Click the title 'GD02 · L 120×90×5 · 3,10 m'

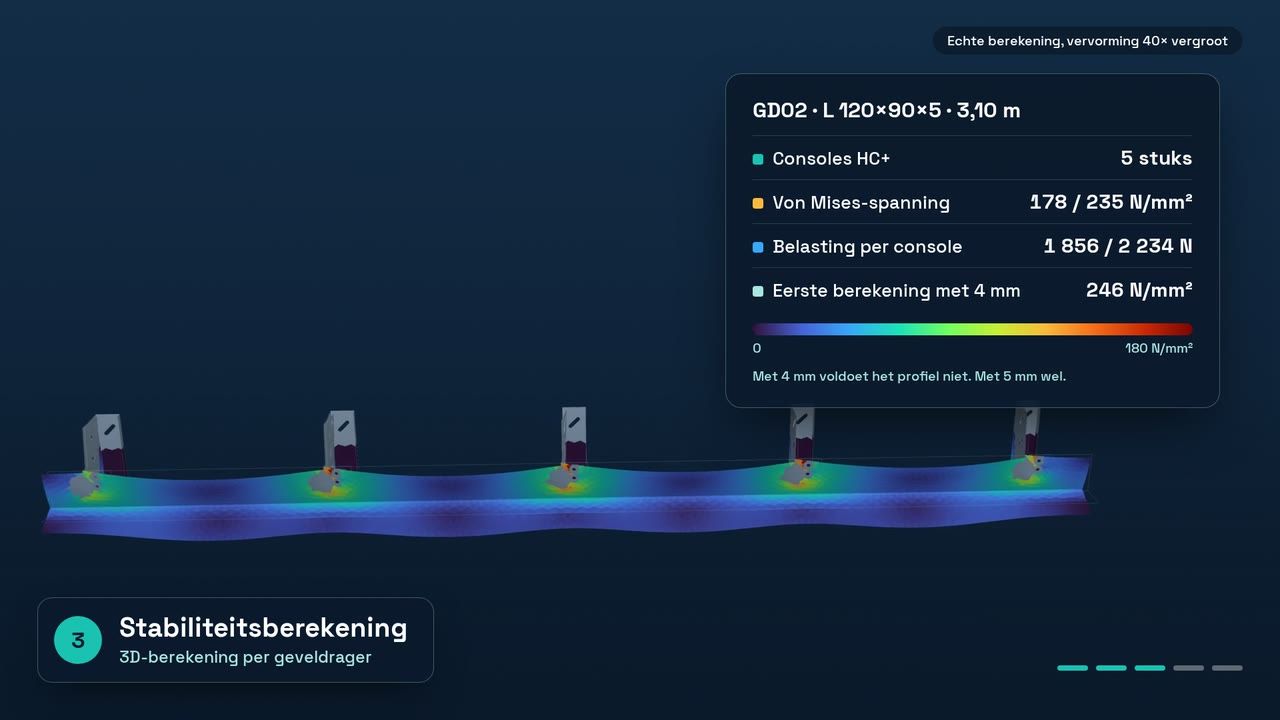click(x=886, y=110)
